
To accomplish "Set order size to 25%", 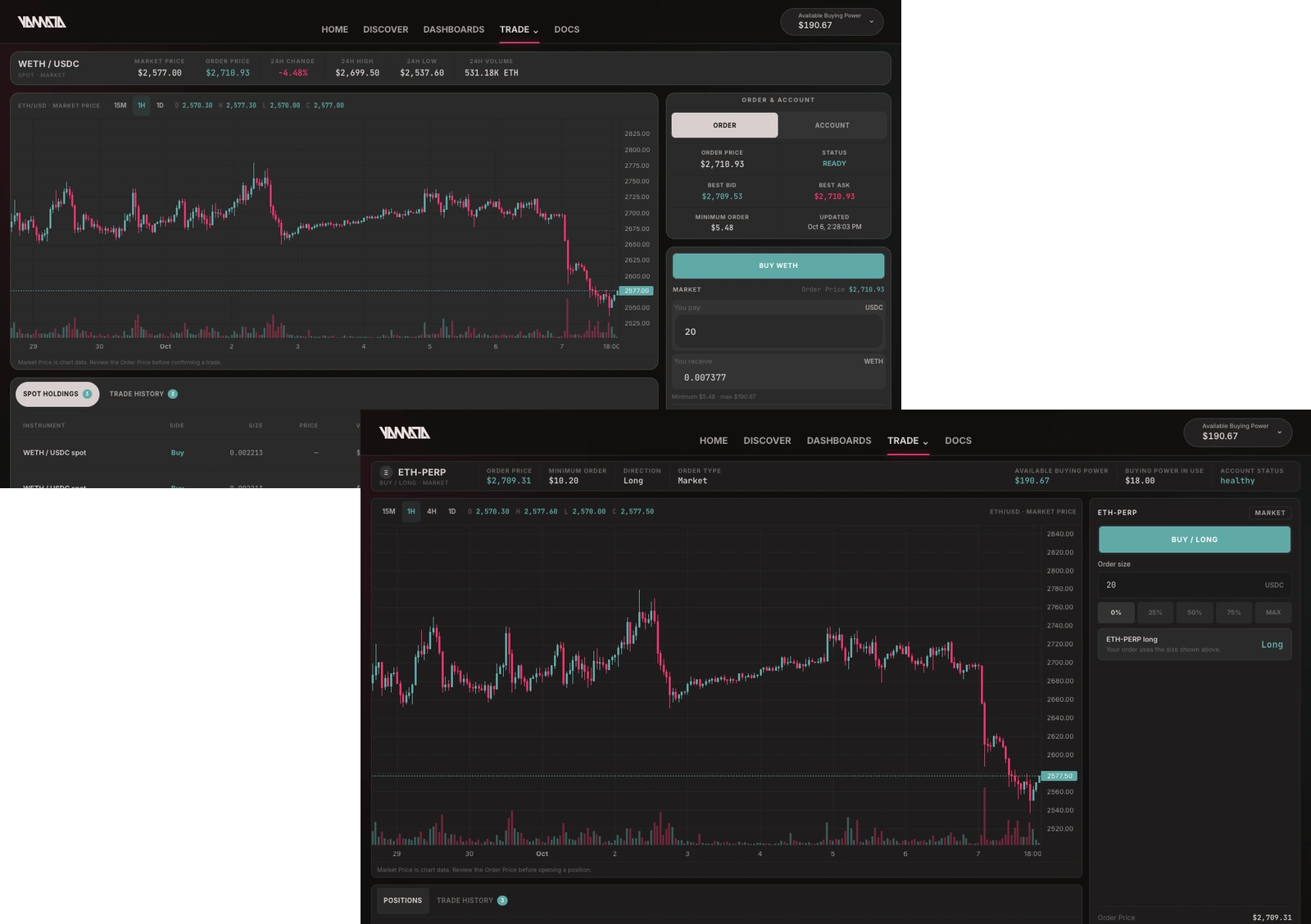I will click(1155, 613).
